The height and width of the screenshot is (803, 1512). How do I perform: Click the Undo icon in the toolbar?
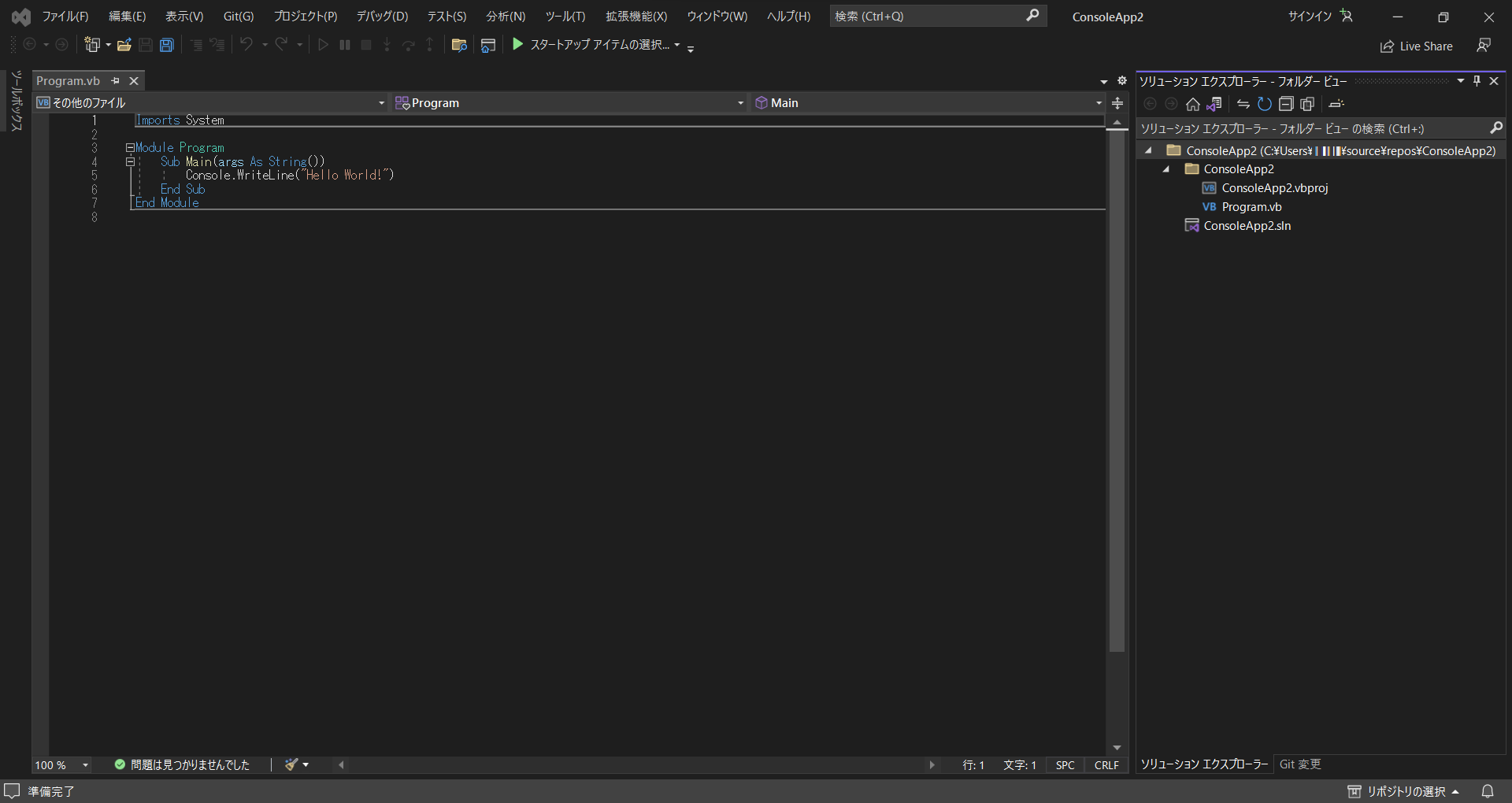point(246,45)
